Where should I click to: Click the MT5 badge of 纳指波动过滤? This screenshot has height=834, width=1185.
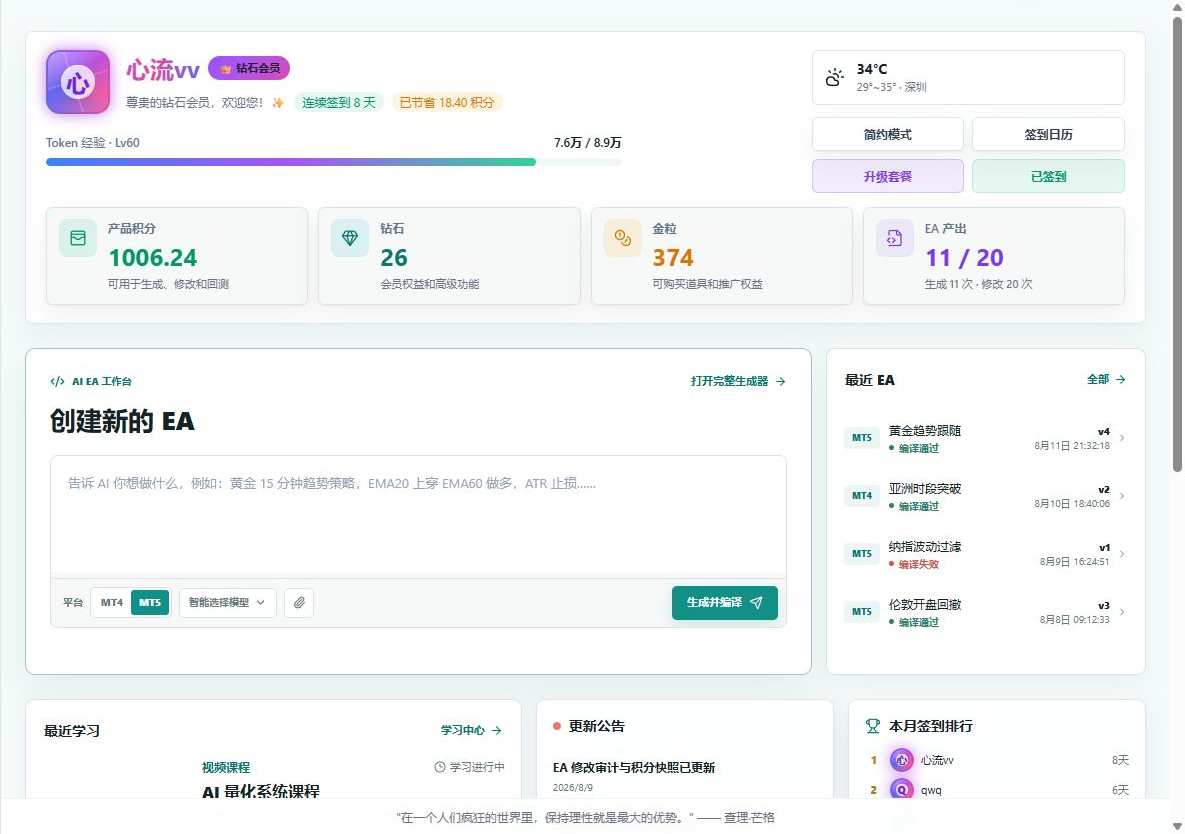click(862, 554)
